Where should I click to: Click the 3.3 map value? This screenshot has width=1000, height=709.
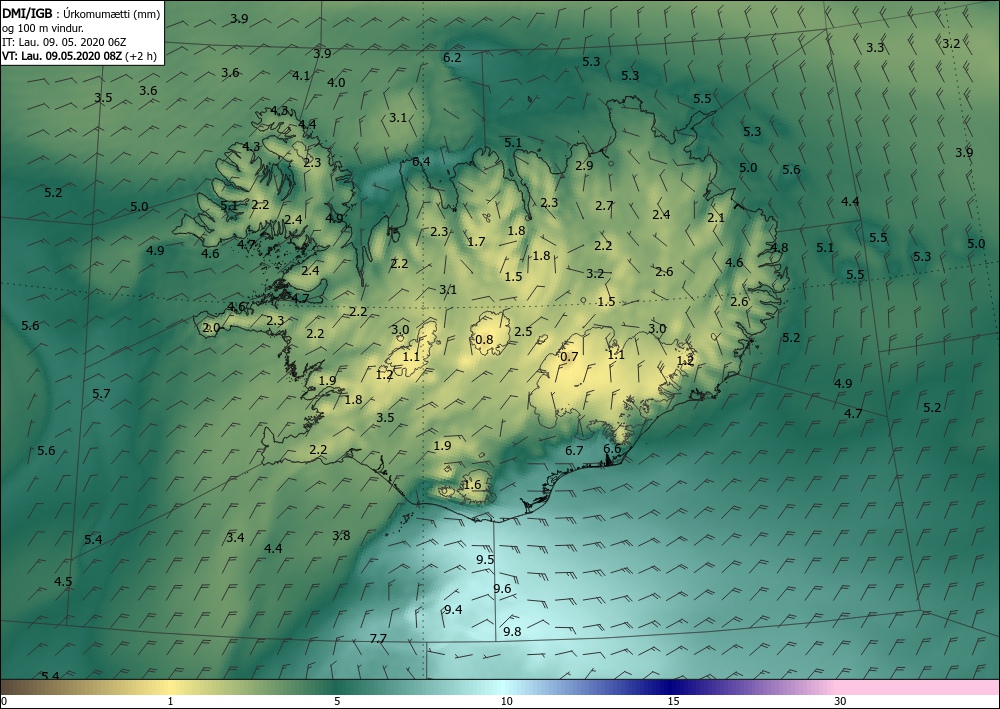pos(875,48)
